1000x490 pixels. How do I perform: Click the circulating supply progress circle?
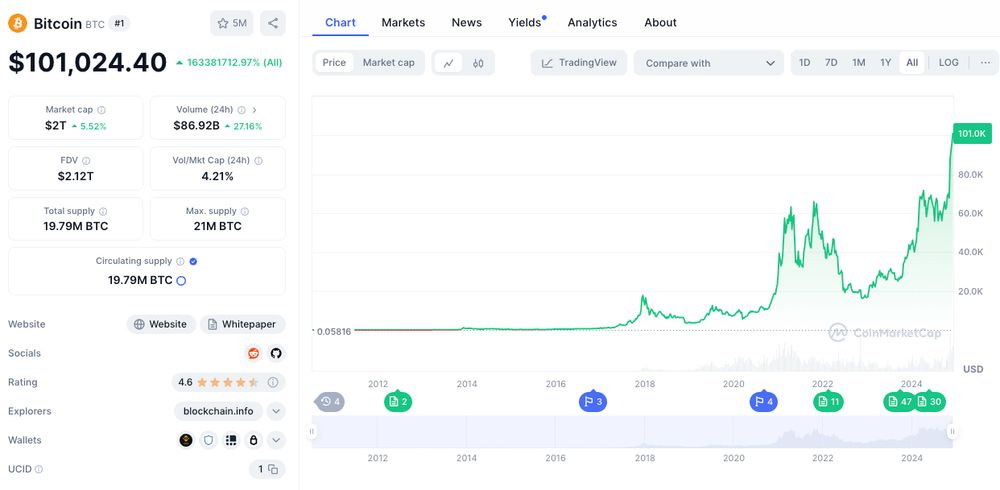[181, 280]
